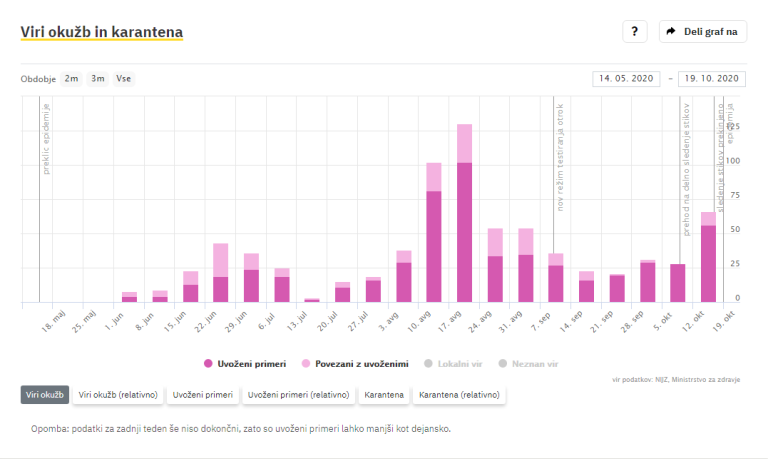Open the Uvoženi primeri (relativno) tab
The image size is (768, 459).
pyautogui.click(x=299, y=395)
